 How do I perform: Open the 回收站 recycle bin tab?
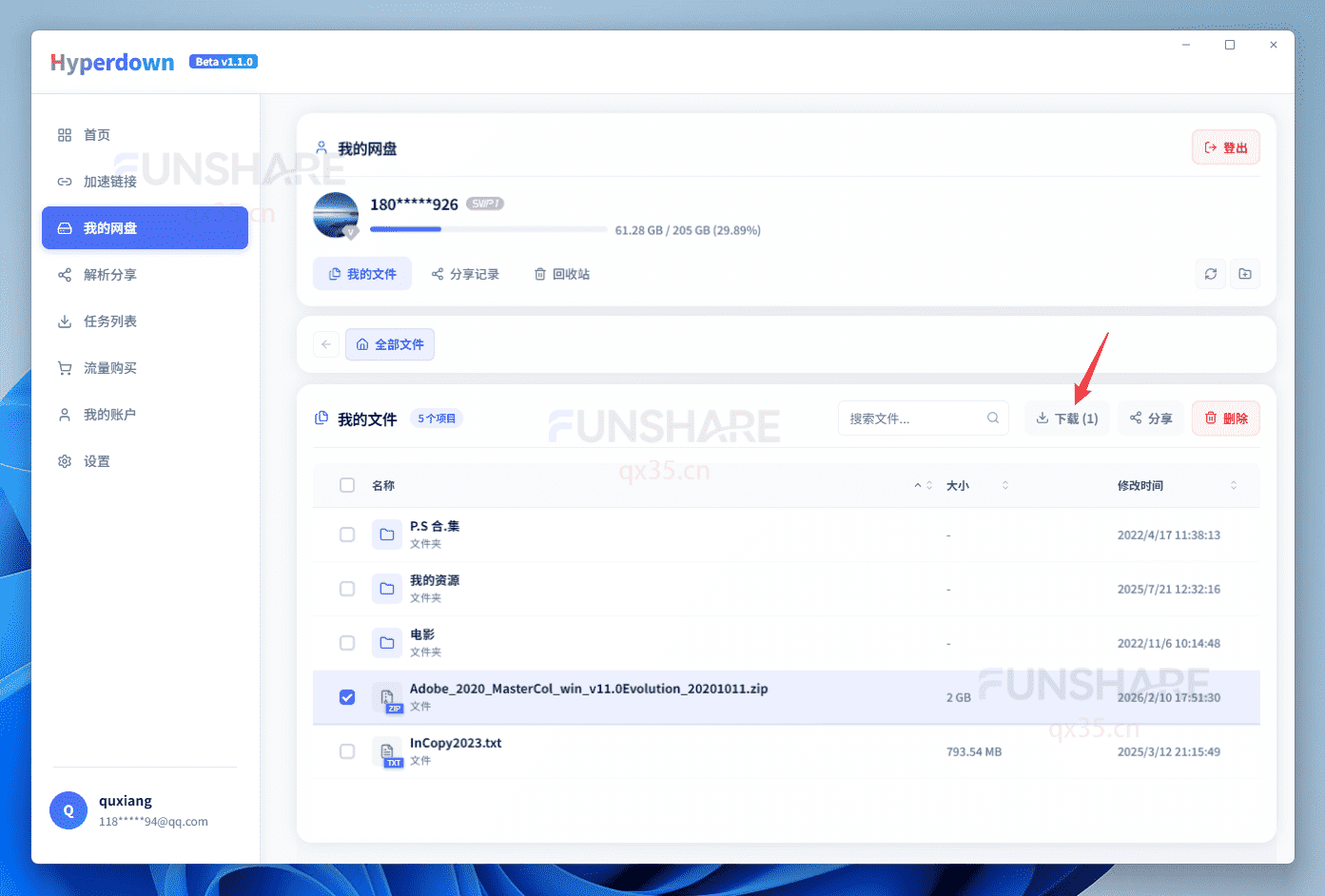(x=562, y=274)
